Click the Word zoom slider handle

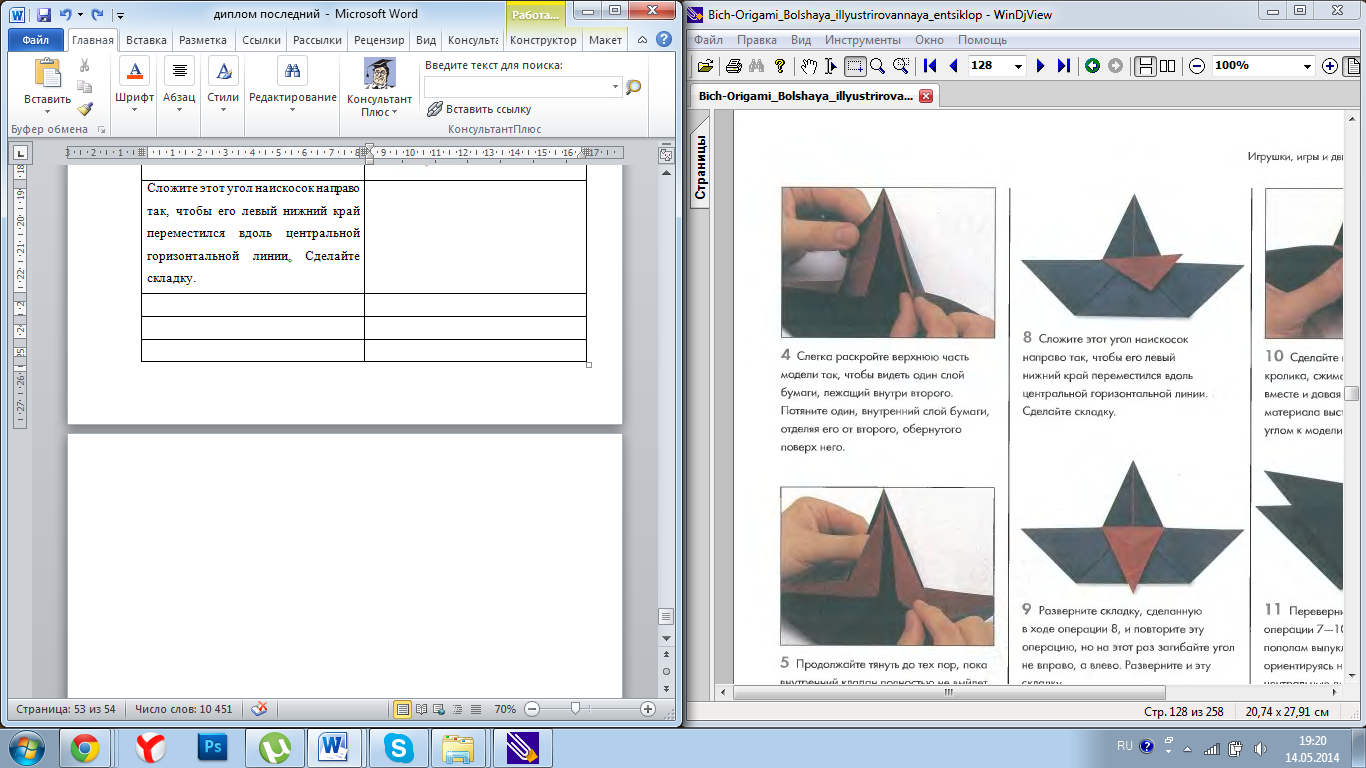[575, 708]
